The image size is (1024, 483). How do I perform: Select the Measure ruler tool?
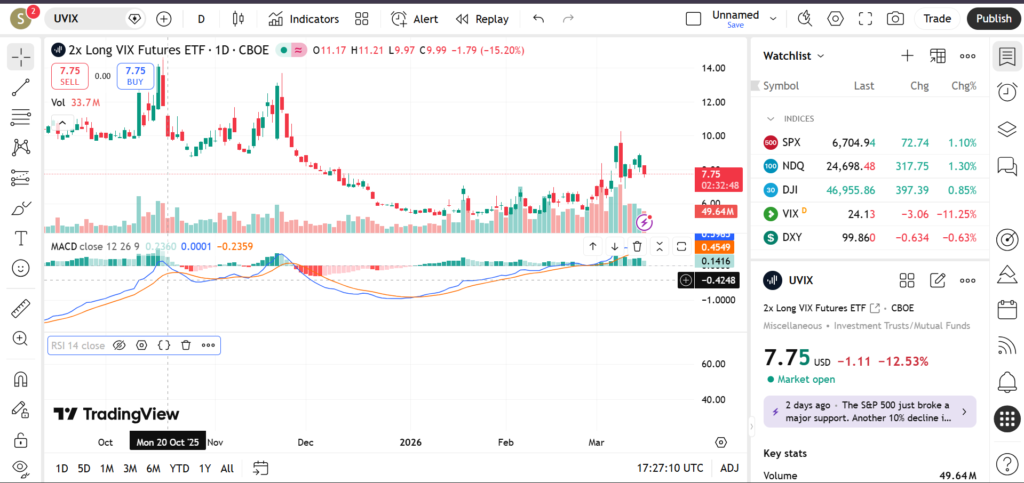(x=20, y=309)
